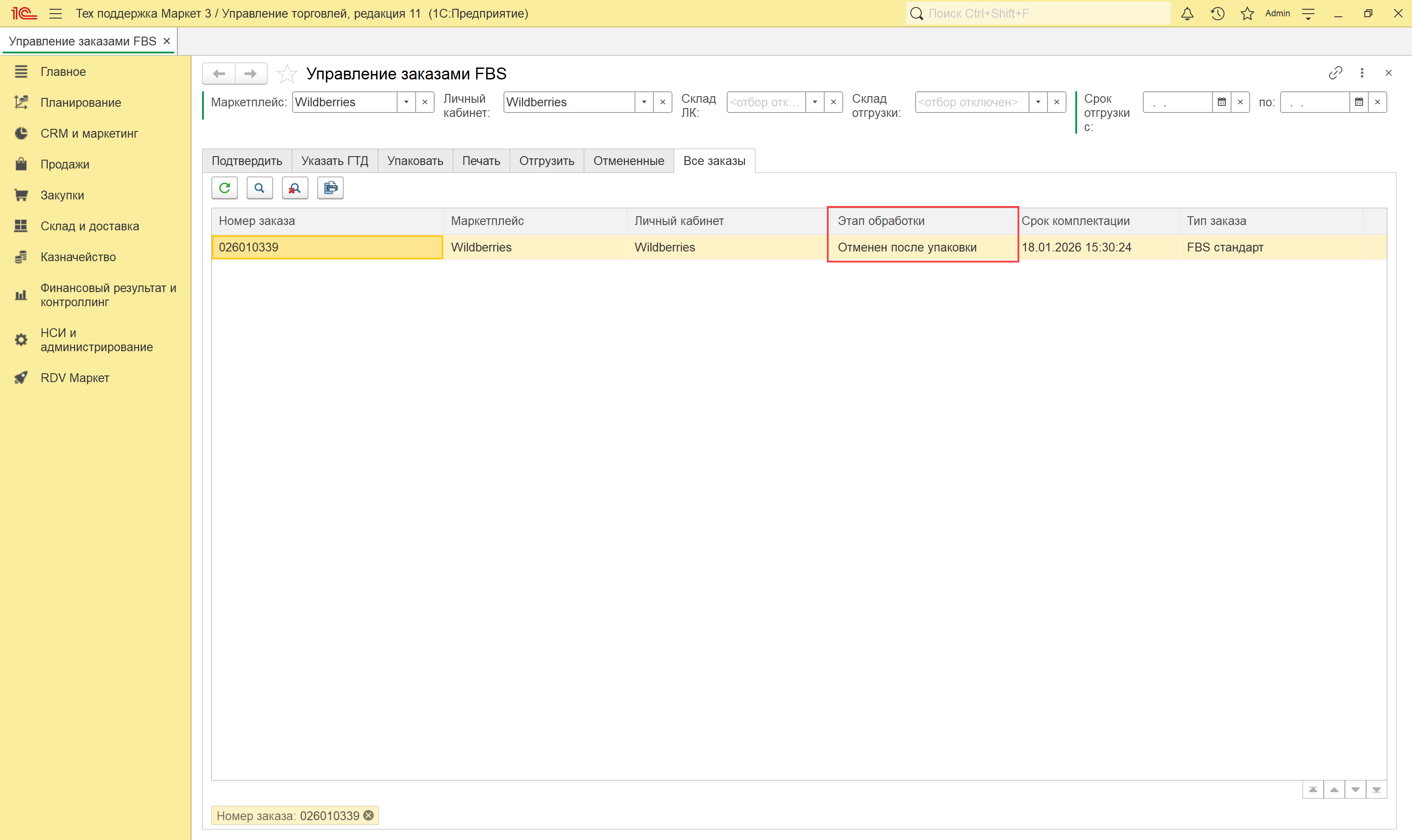Expand the Личный кабинет dropdown arrow
Screen dimensions: 1412x840
point(644,102)
